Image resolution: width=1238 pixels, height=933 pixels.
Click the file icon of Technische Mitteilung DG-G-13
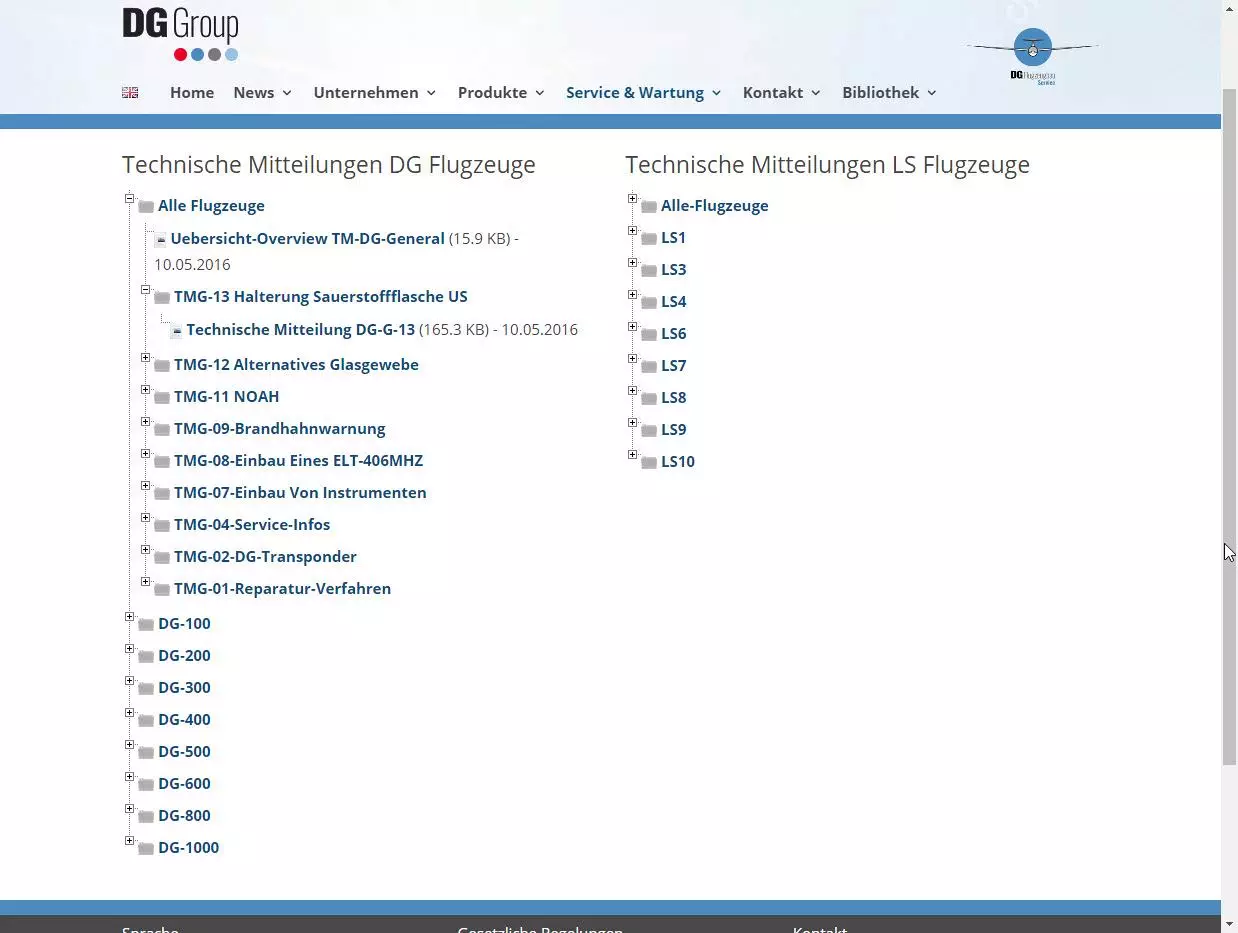176,331
